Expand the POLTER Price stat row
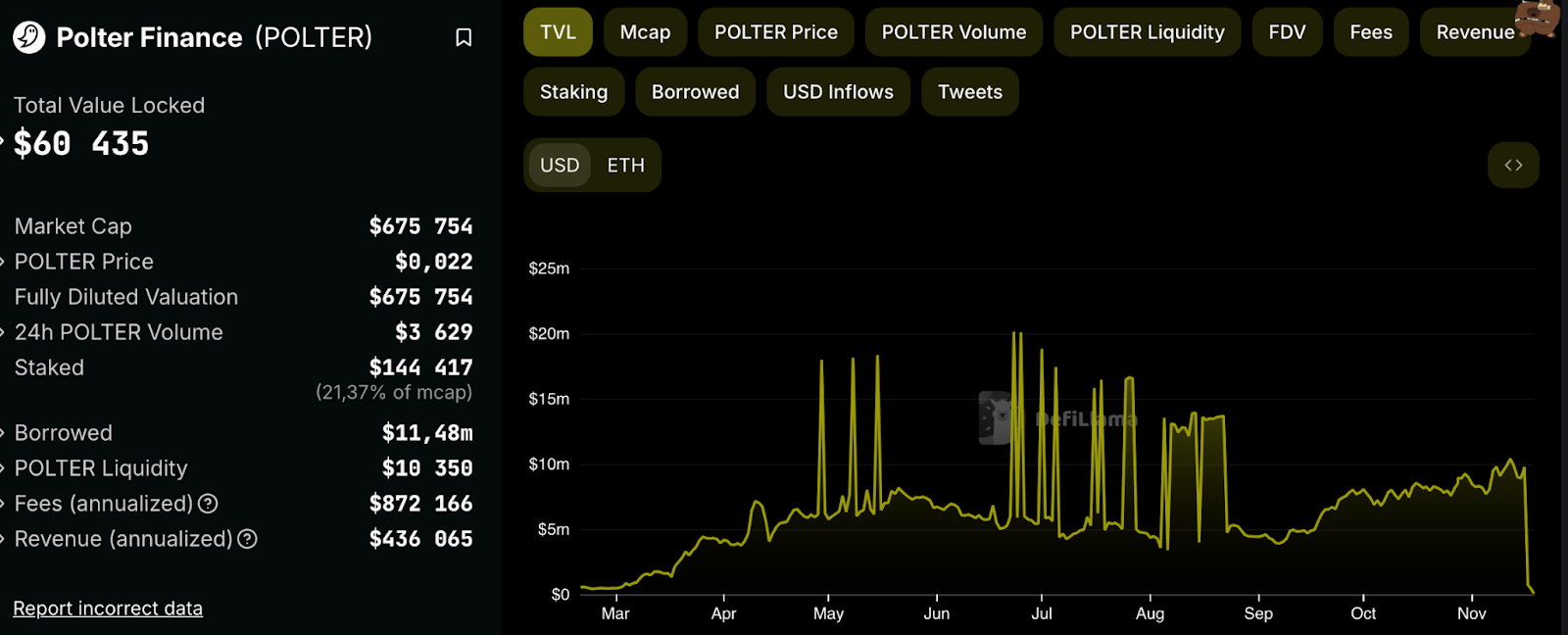The height and width of the screenshot is (635, 1568). pyautogui.click(x=3, y=262)
